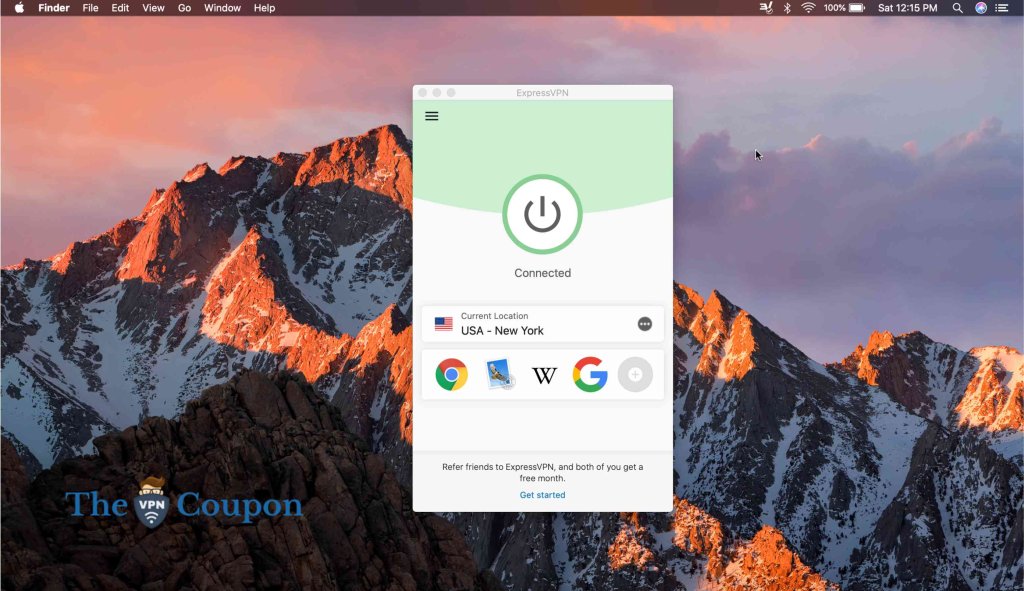Toggle Bluetooth from the menu bar
Screen dimensions: 1024x591
[x=787, y=8]
